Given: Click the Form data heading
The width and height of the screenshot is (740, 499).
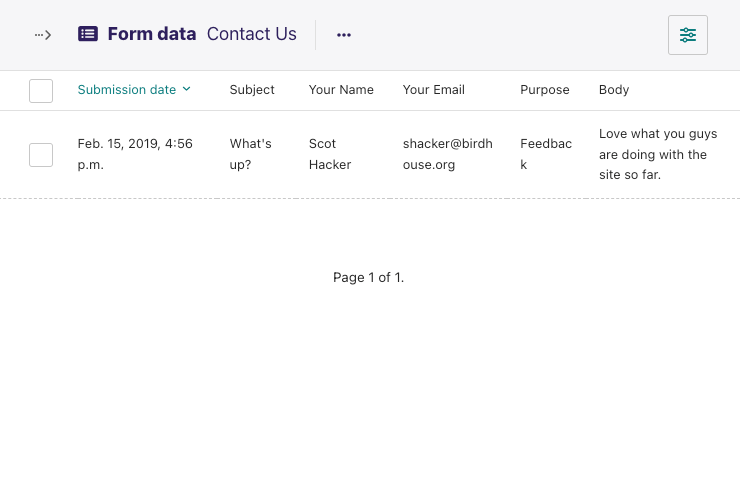Looking at the screenshot, I should (x=152, y=34).
